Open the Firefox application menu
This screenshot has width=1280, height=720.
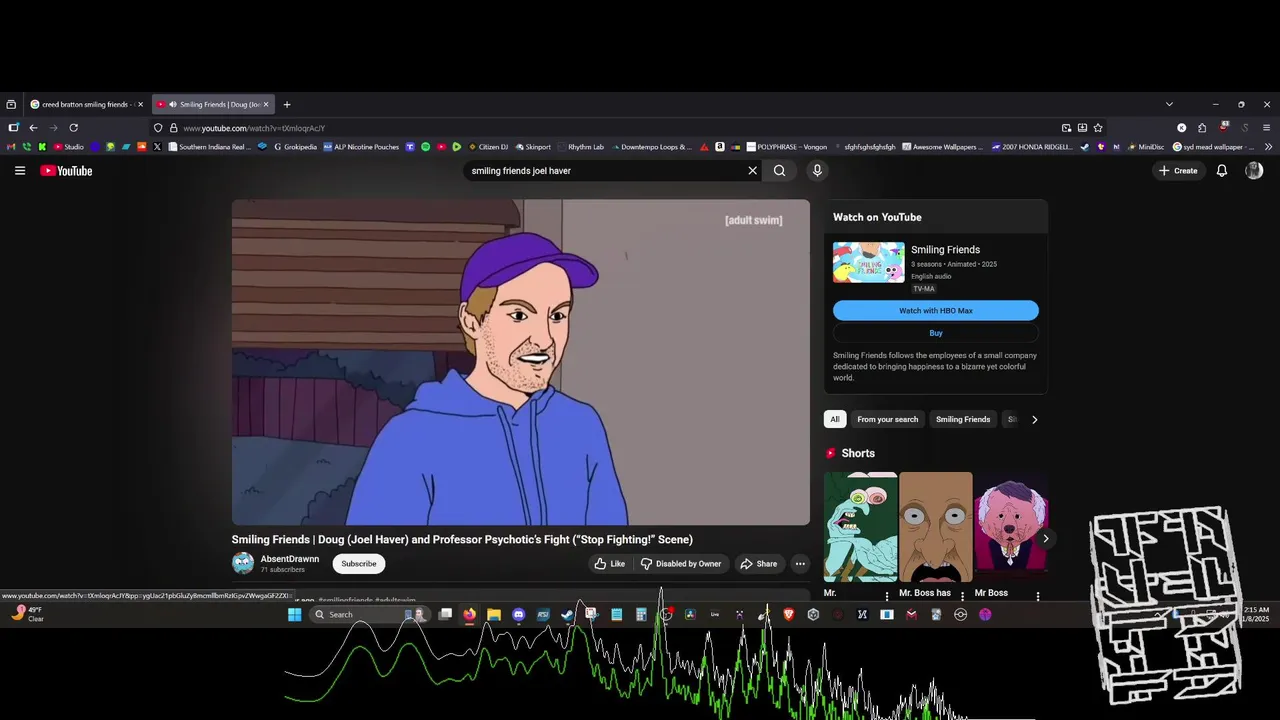point(1266,128)
